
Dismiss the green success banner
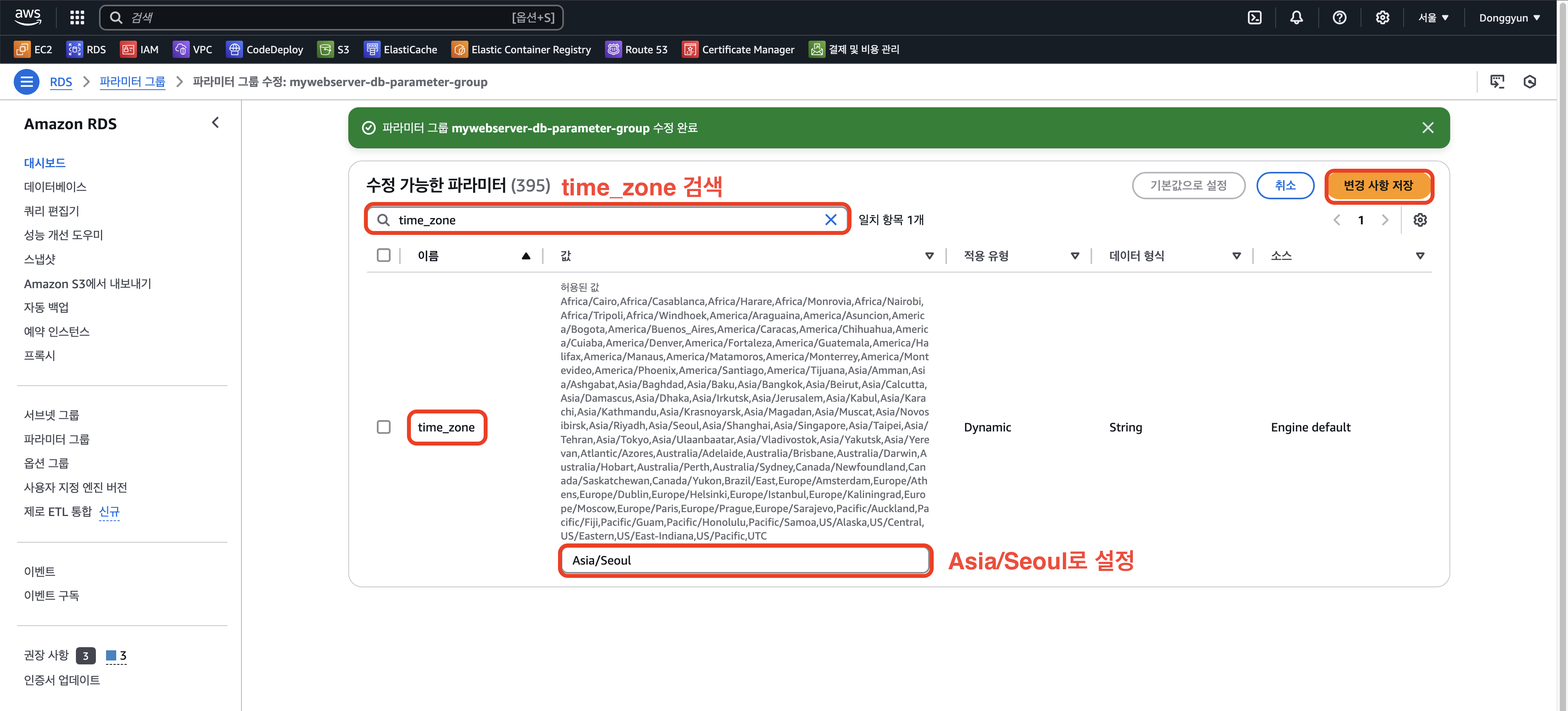tap(1428, 128)
